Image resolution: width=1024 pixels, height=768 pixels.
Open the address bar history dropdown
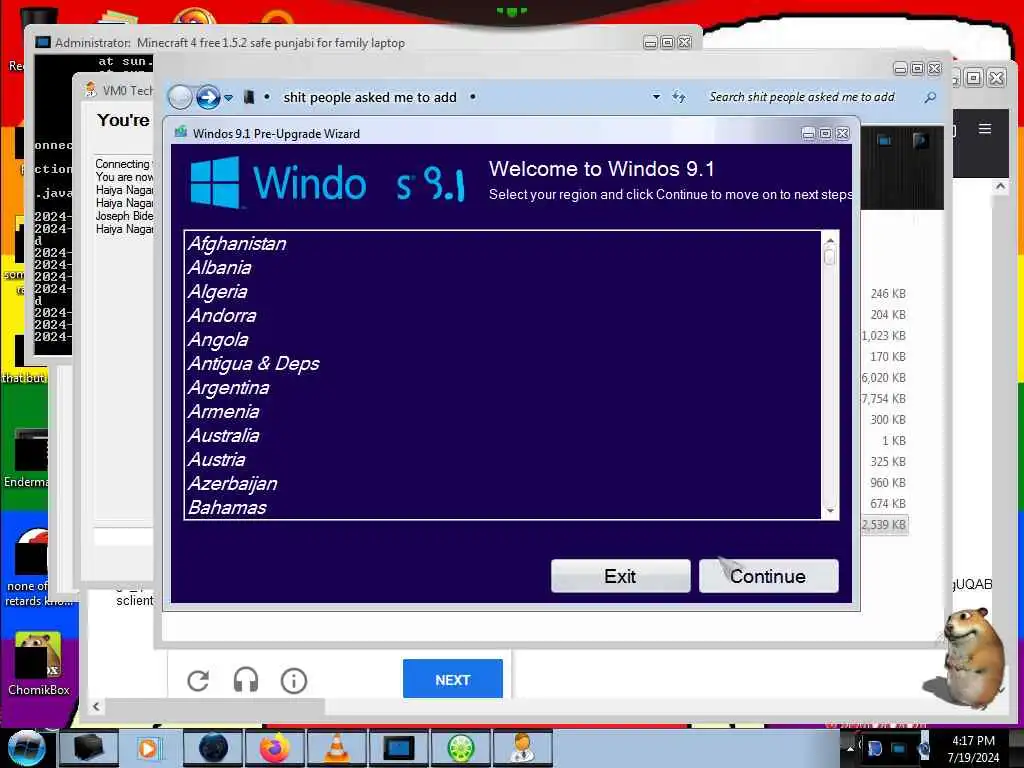coord(656,97)
